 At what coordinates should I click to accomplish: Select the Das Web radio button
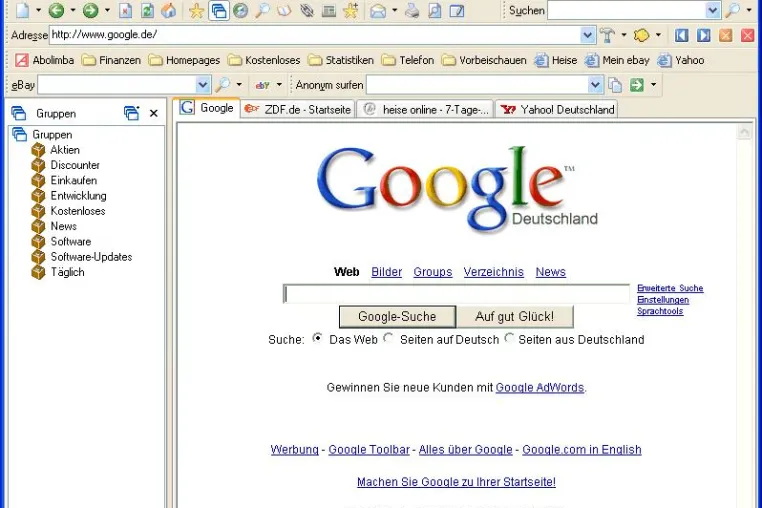click(317, 337)
